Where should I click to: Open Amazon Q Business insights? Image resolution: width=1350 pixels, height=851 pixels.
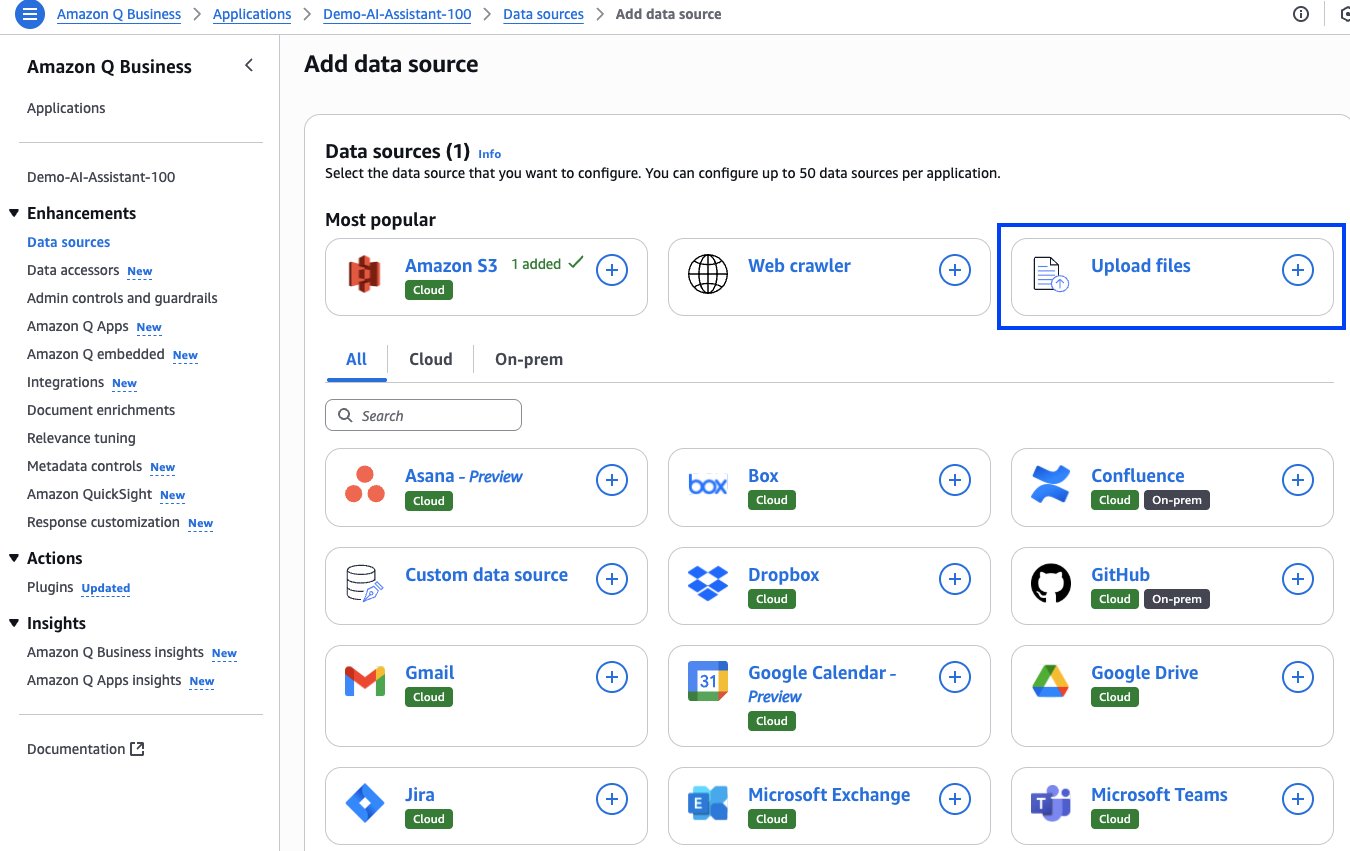(x=115, y=652)
